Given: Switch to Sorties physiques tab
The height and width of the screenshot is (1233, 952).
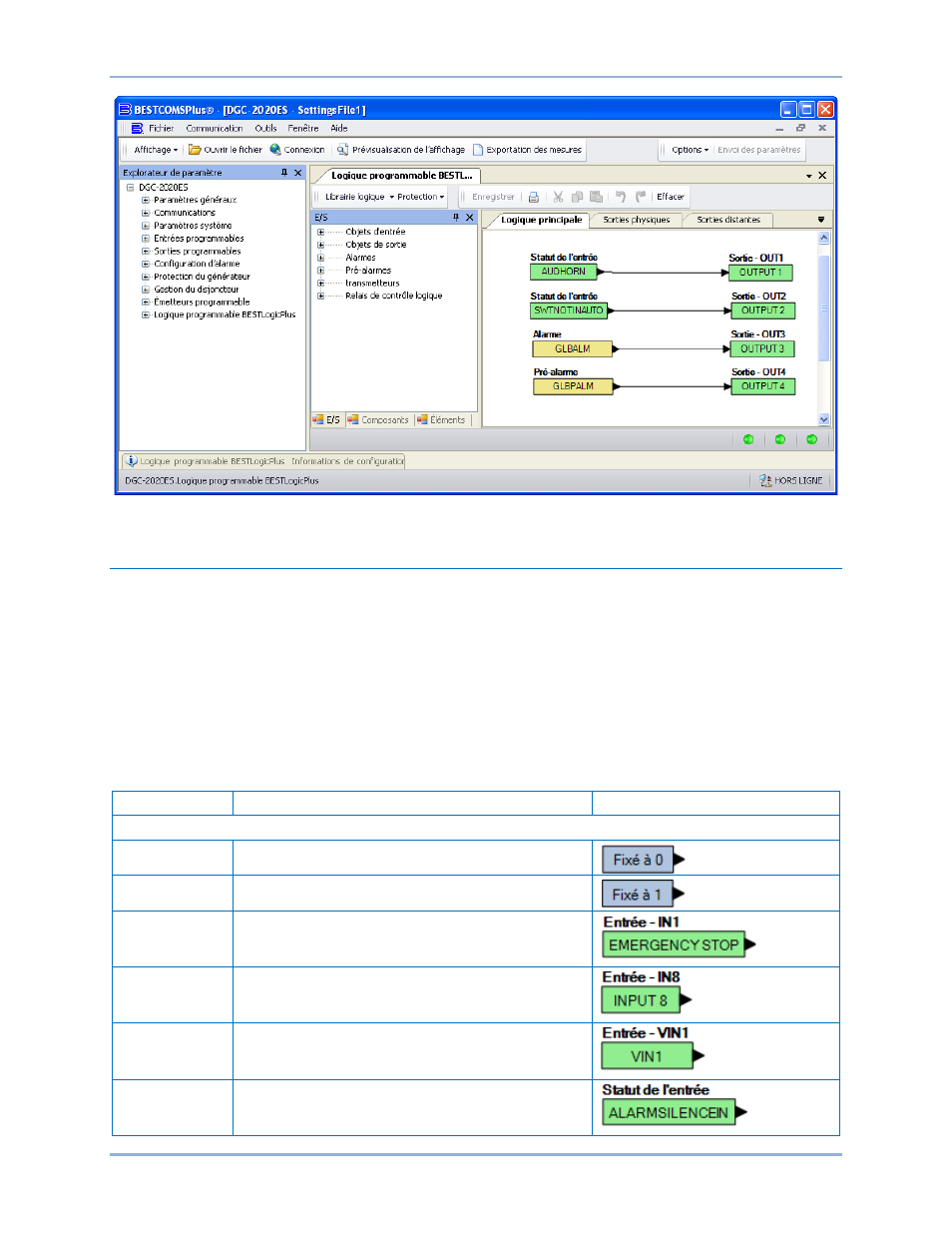Looking at the screenshot, I should [637, 220].
